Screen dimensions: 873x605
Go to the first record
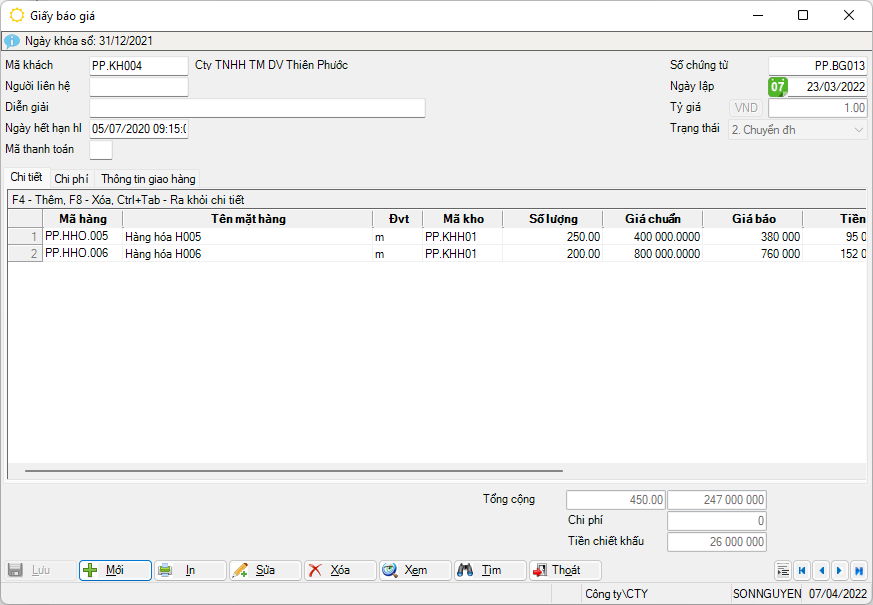(x=802, y=570)
